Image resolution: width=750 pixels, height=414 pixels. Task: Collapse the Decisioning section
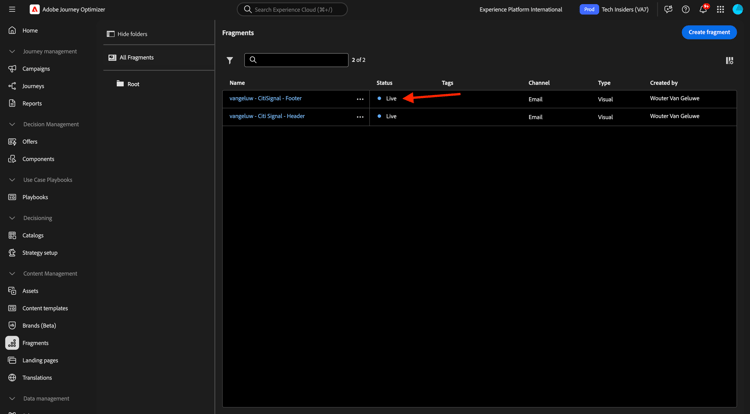tap(12, 218)
